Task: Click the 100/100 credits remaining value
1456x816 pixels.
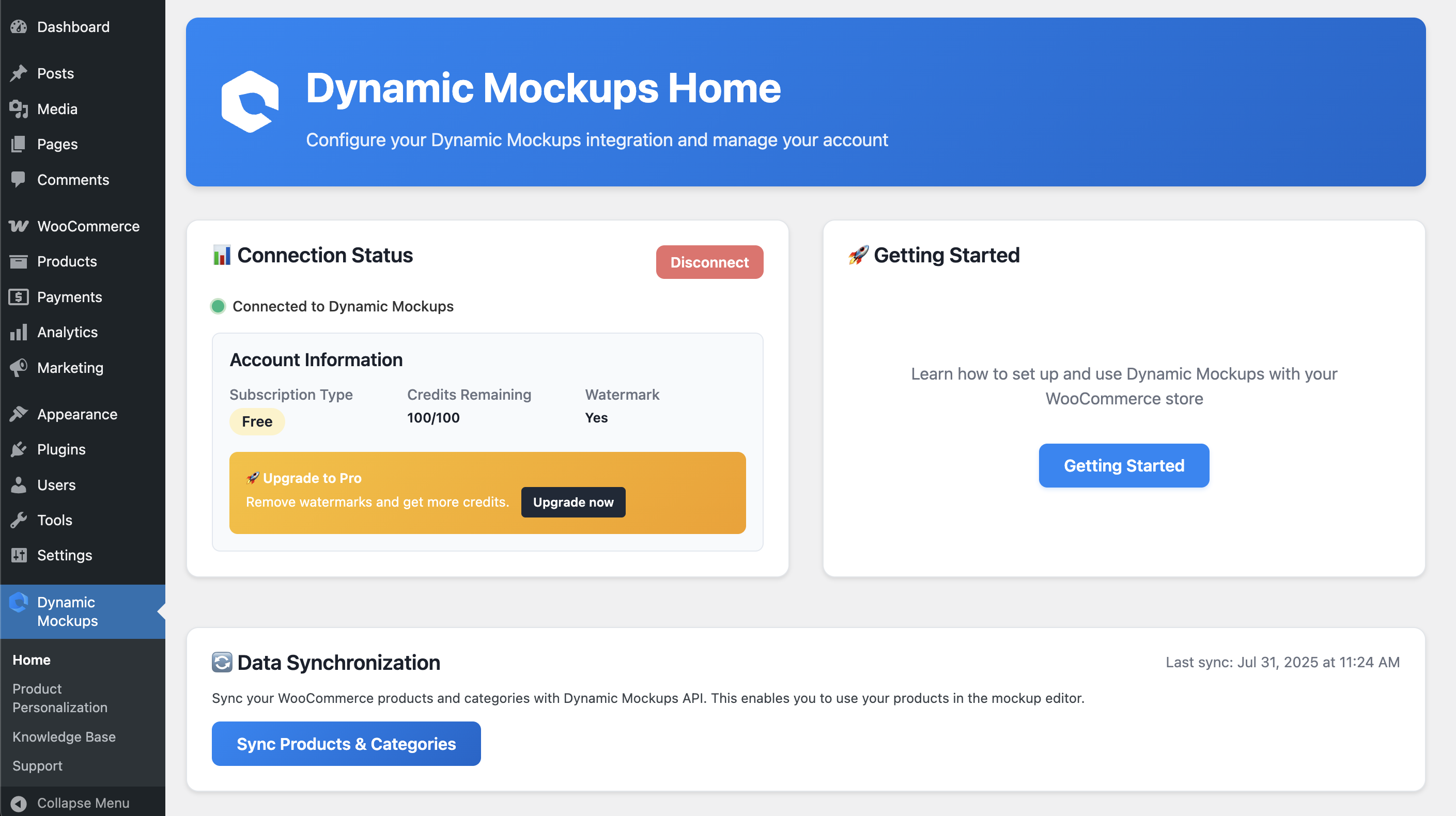Action: point(433,418)
